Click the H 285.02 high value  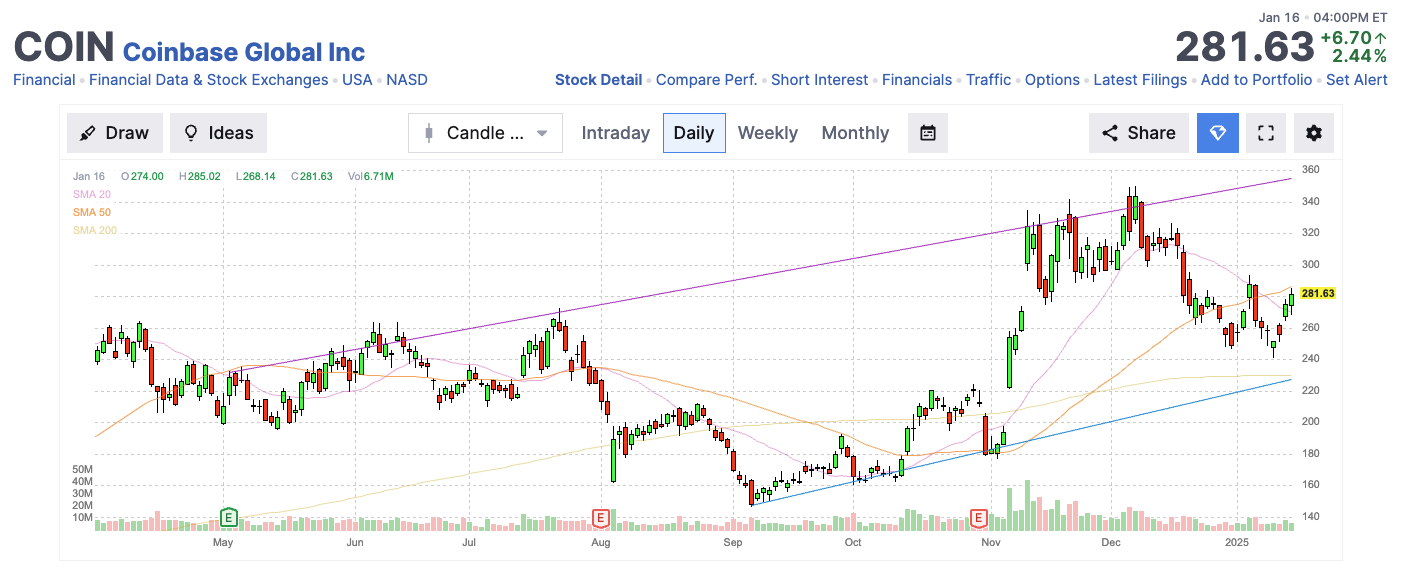tap(200, 176)
